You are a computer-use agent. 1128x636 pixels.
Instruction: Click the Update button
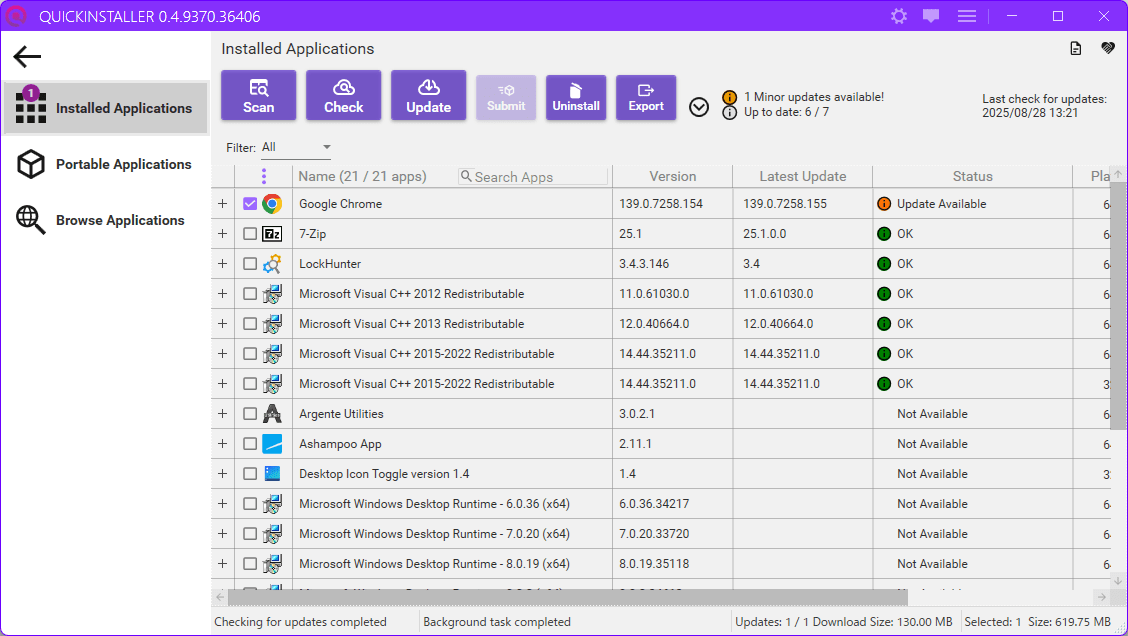click(428, 95)
